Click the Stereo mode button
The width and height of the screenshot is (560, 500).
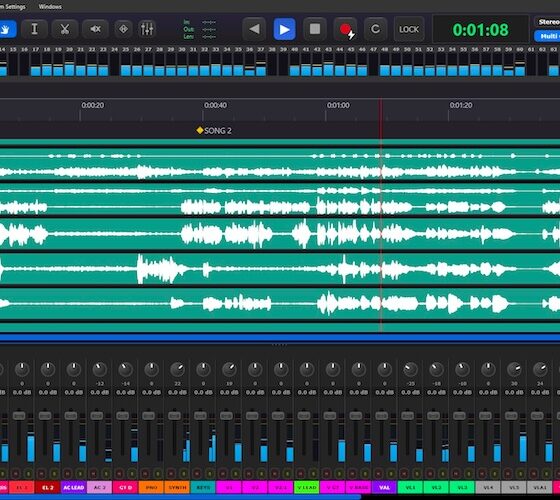(548, 22)
